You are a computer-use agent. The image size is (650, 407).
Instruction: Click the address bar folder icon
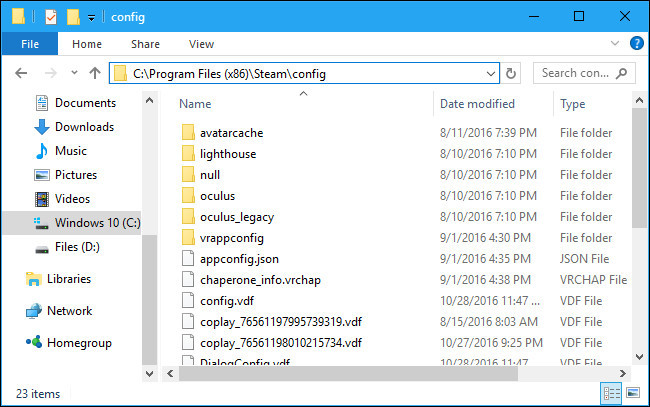120,73
